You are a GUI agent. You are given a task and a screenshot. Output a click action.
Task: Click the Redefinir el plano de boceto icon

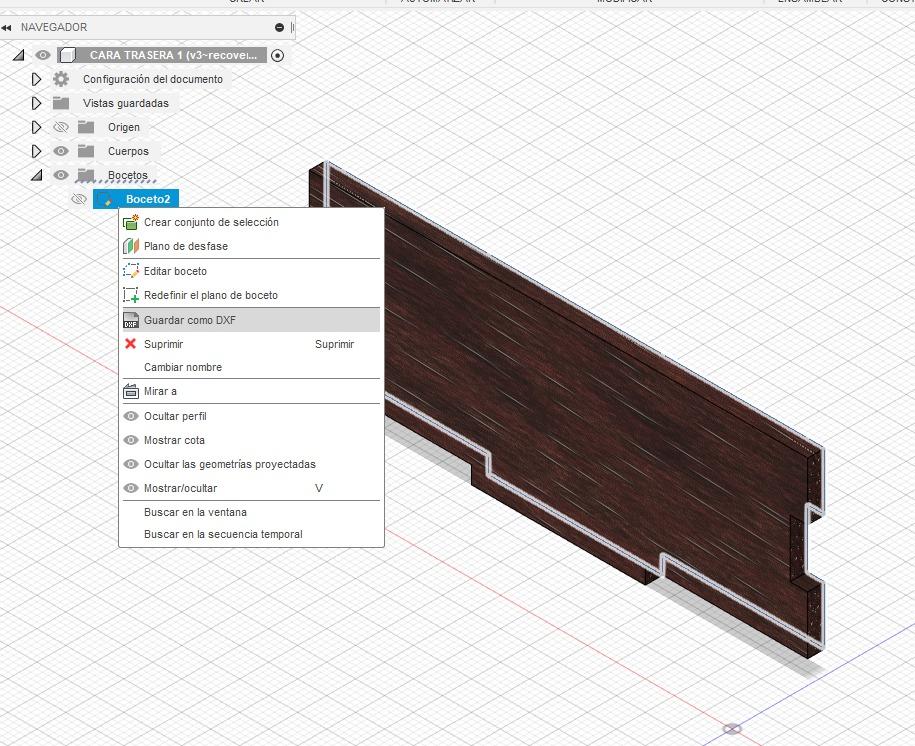point(131,295)
